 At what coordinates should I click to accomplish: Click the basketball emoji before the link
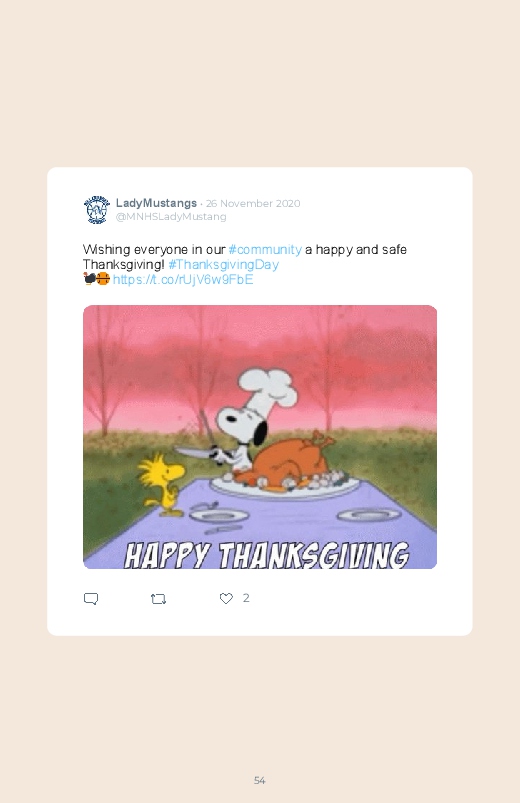103,279
